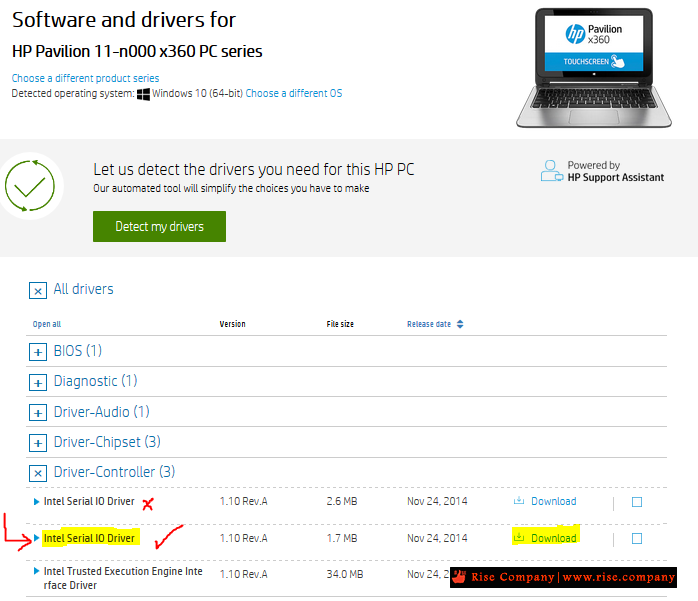Viewport: 698px width, 601px height.
Task: Click download icon for 1.7 MB driver
Action: click(x=519, y=537)
